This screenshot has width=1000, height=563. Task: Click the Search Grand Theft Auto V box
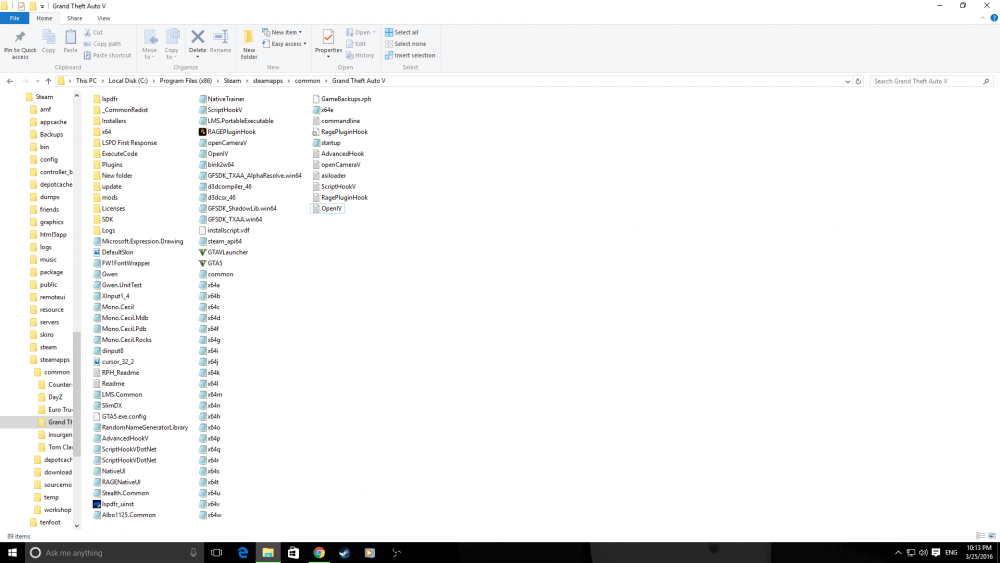930,81
